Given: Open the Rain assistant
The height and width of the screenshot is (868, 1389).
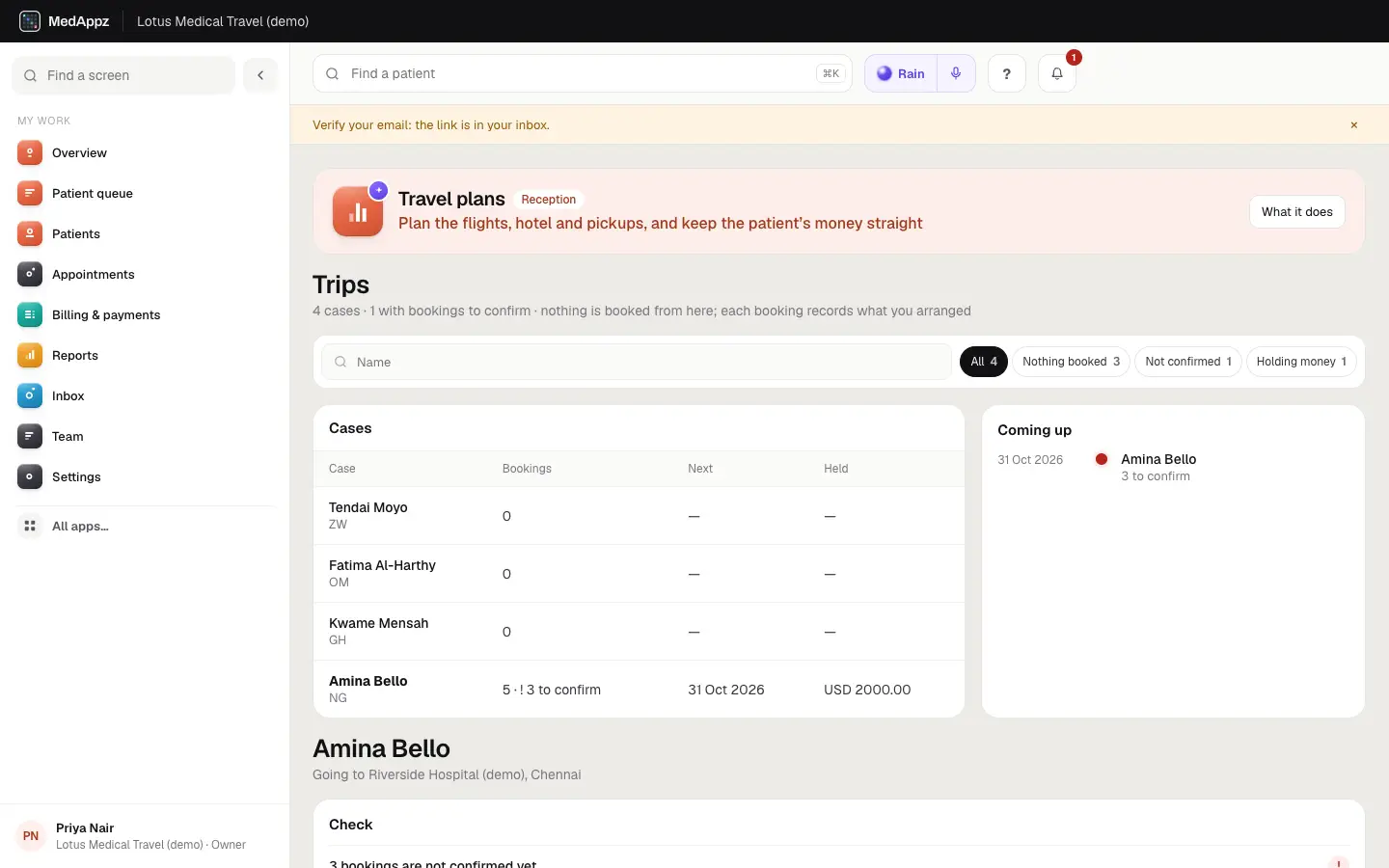Looking at the screenshot, I should tap(901, 73).
